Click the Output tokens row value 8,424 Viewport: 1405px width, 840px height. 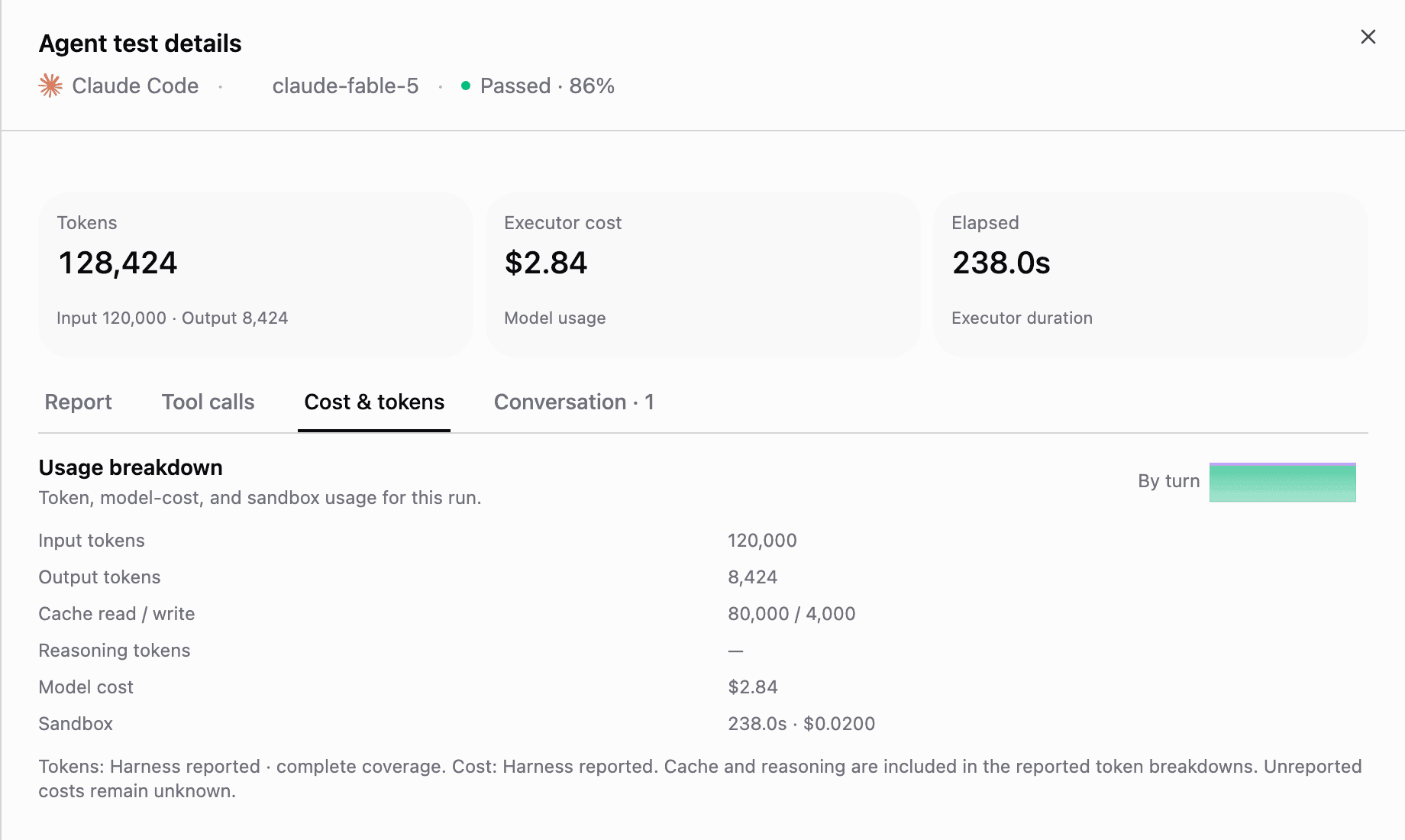752,577
